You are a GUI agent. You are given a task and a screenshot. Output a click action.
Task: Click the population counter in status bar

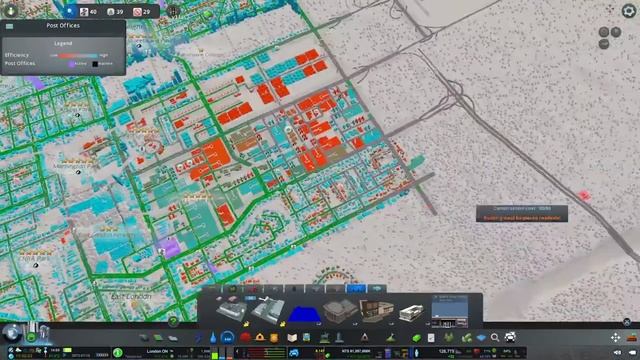pos(446,351)
